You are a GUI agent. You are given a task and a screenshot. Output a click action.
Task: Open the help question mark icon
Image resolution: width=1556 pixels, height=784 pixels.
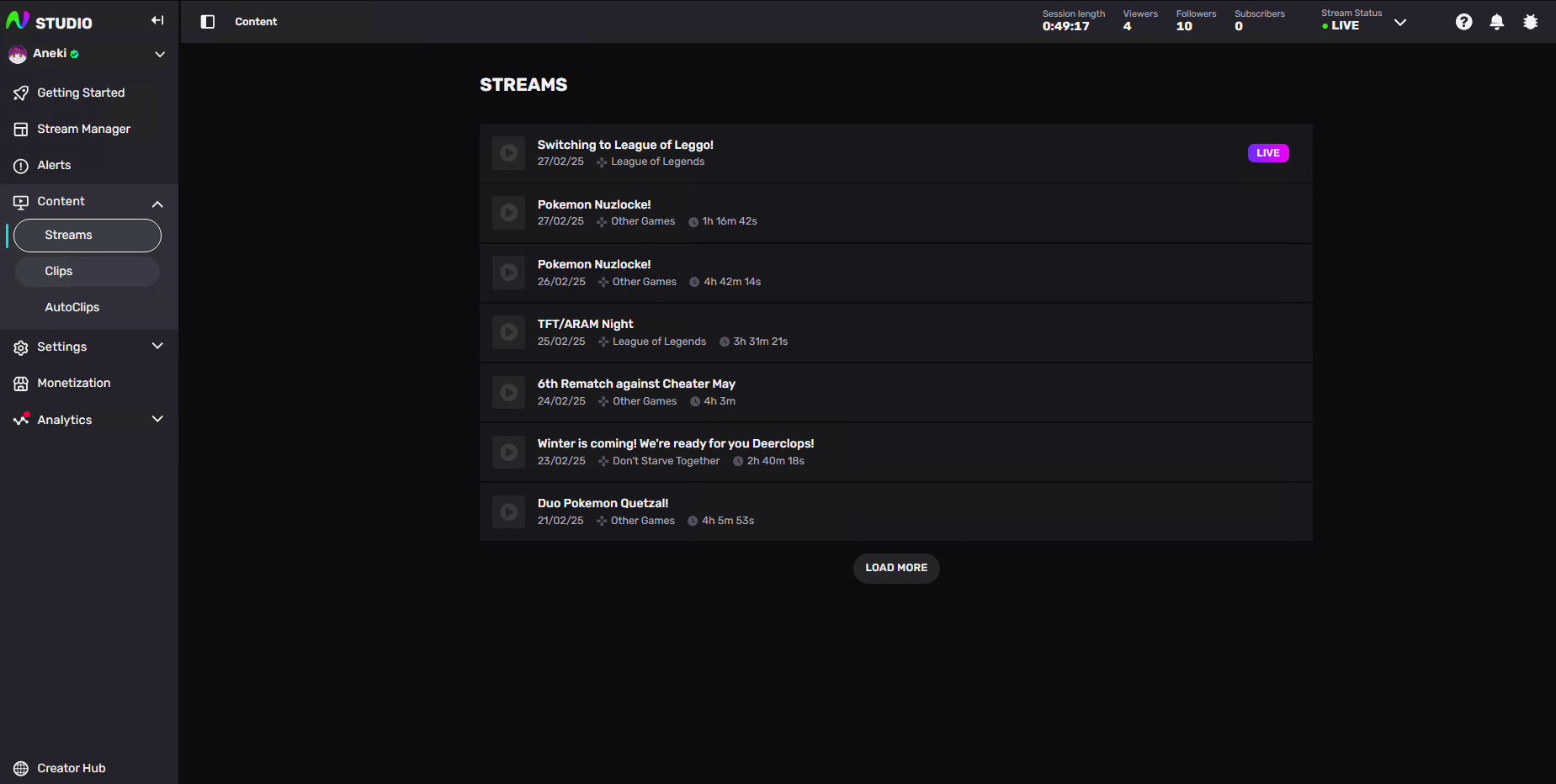1464,22
